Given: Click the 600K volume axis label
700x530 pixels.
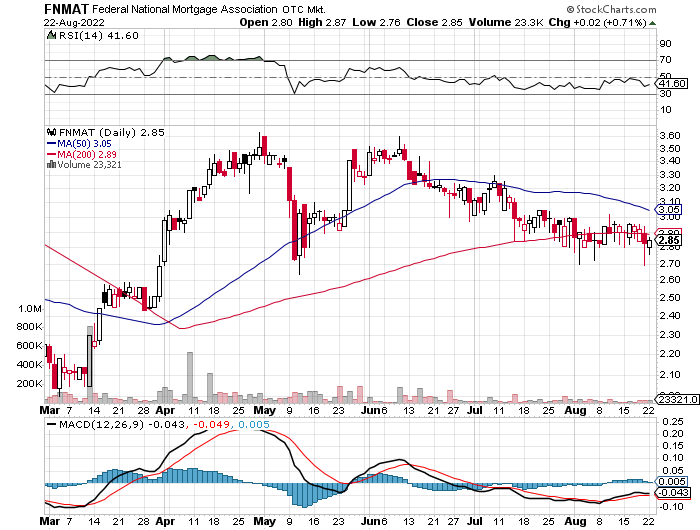Looking at the screenshot, I should coord(29,345).
